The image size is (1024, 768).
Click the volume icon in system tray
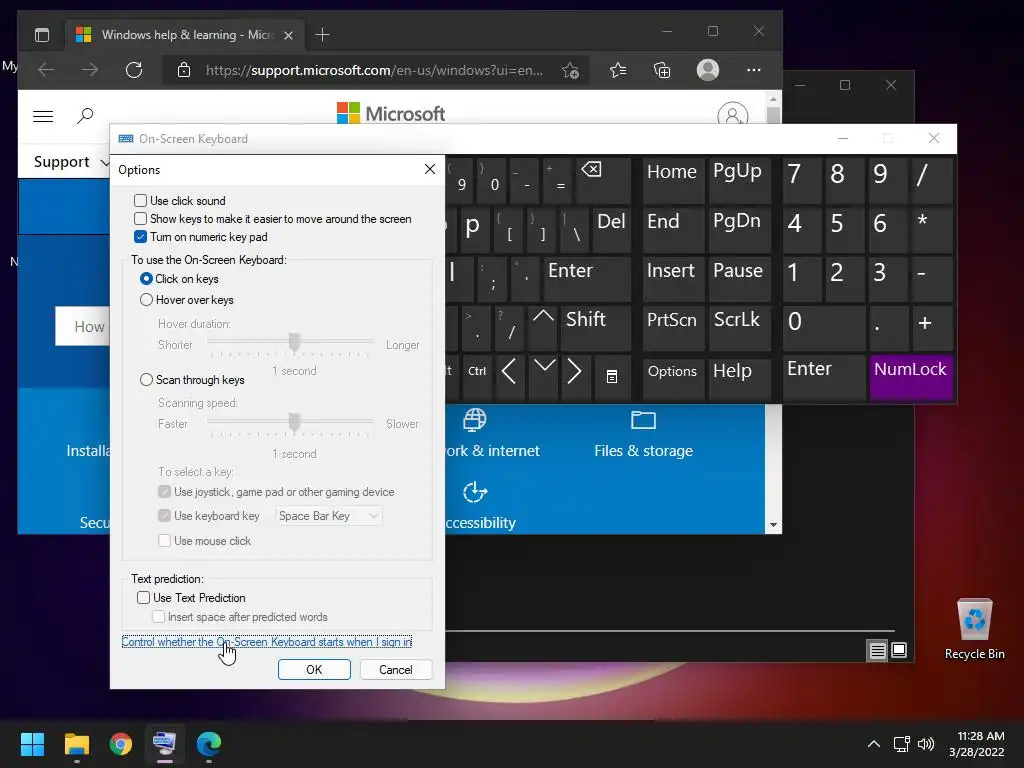tap(925, 744)
